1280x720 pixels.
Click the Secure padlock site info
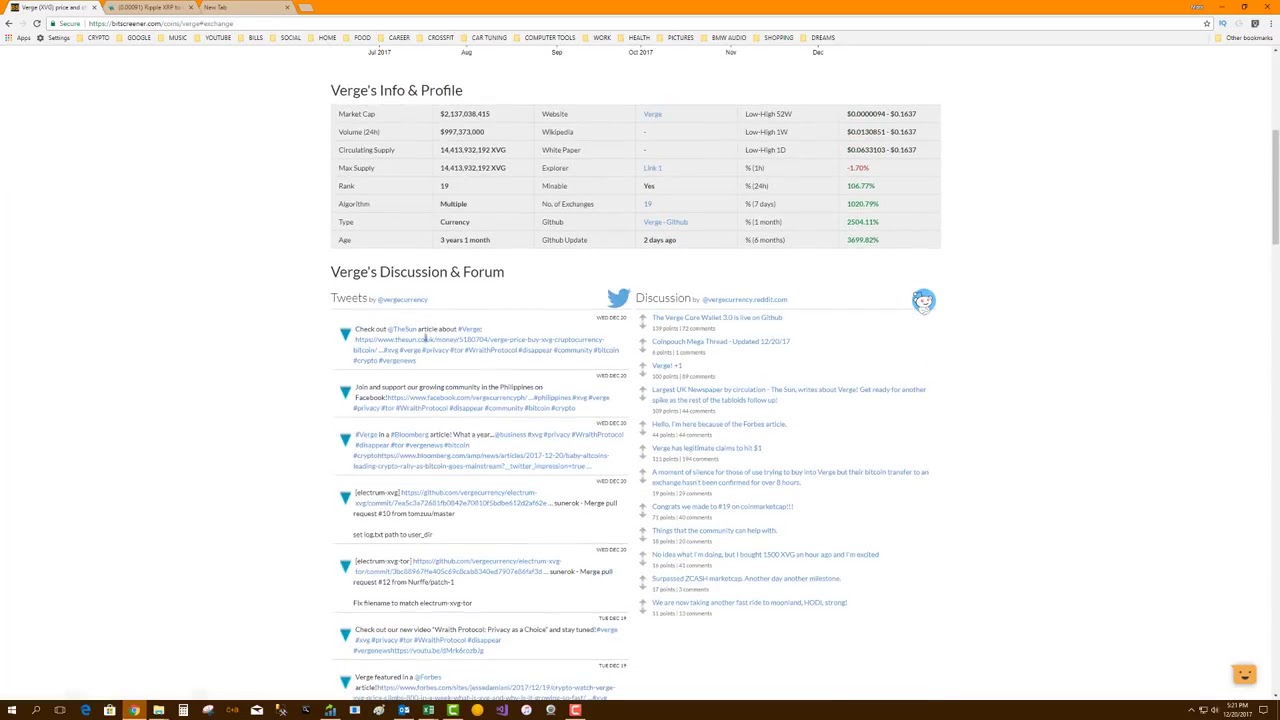coord(65,23)
